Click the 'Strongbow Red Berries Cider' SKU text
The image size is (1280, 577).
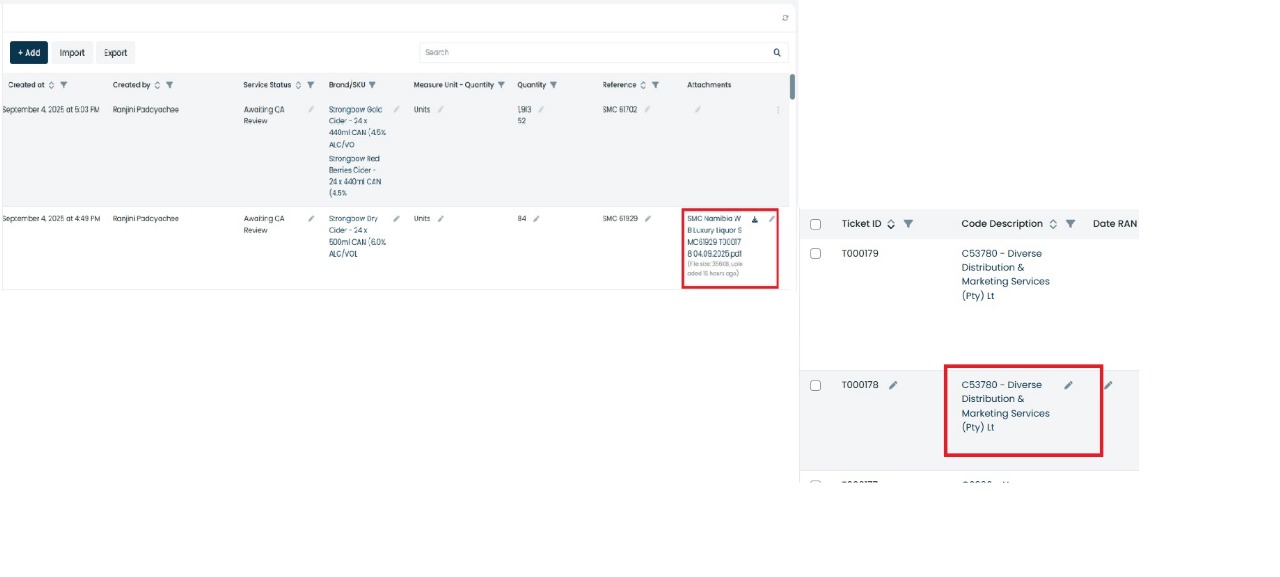[355, 176]
